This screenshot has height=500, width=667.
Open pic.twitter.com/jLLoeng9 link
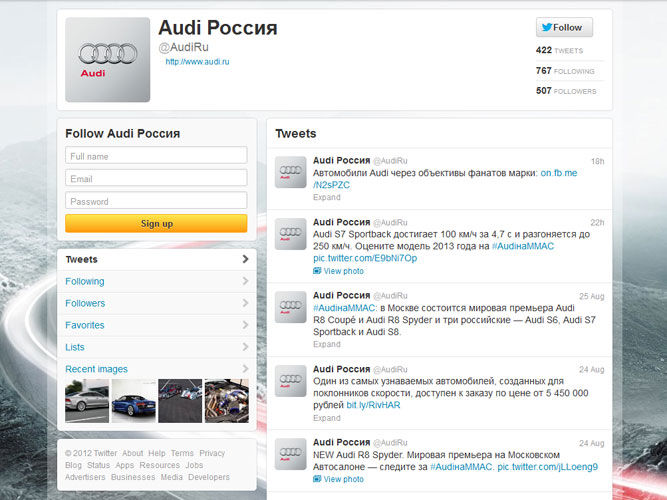point(547,467)
